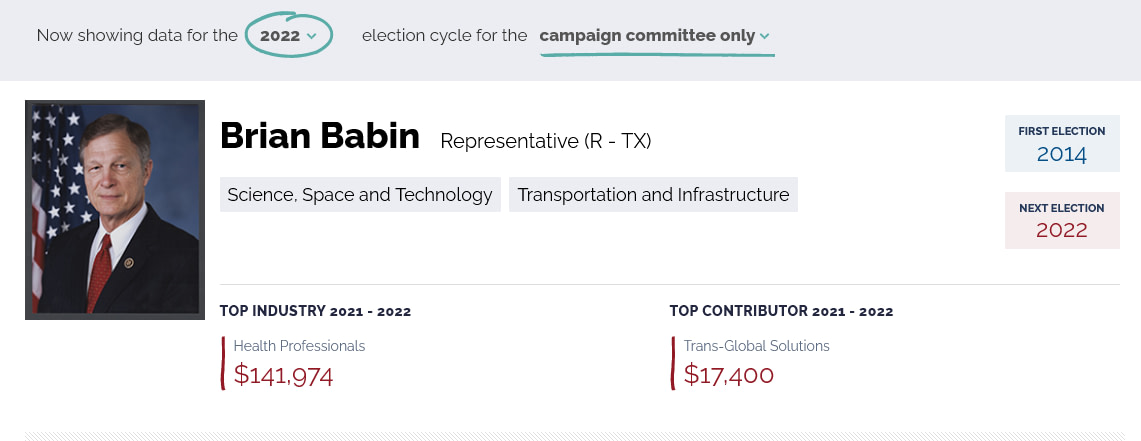
Task: Open the Trans-Global Solutions contributor link
Action: pyautogui.click(x=756, y=346)
